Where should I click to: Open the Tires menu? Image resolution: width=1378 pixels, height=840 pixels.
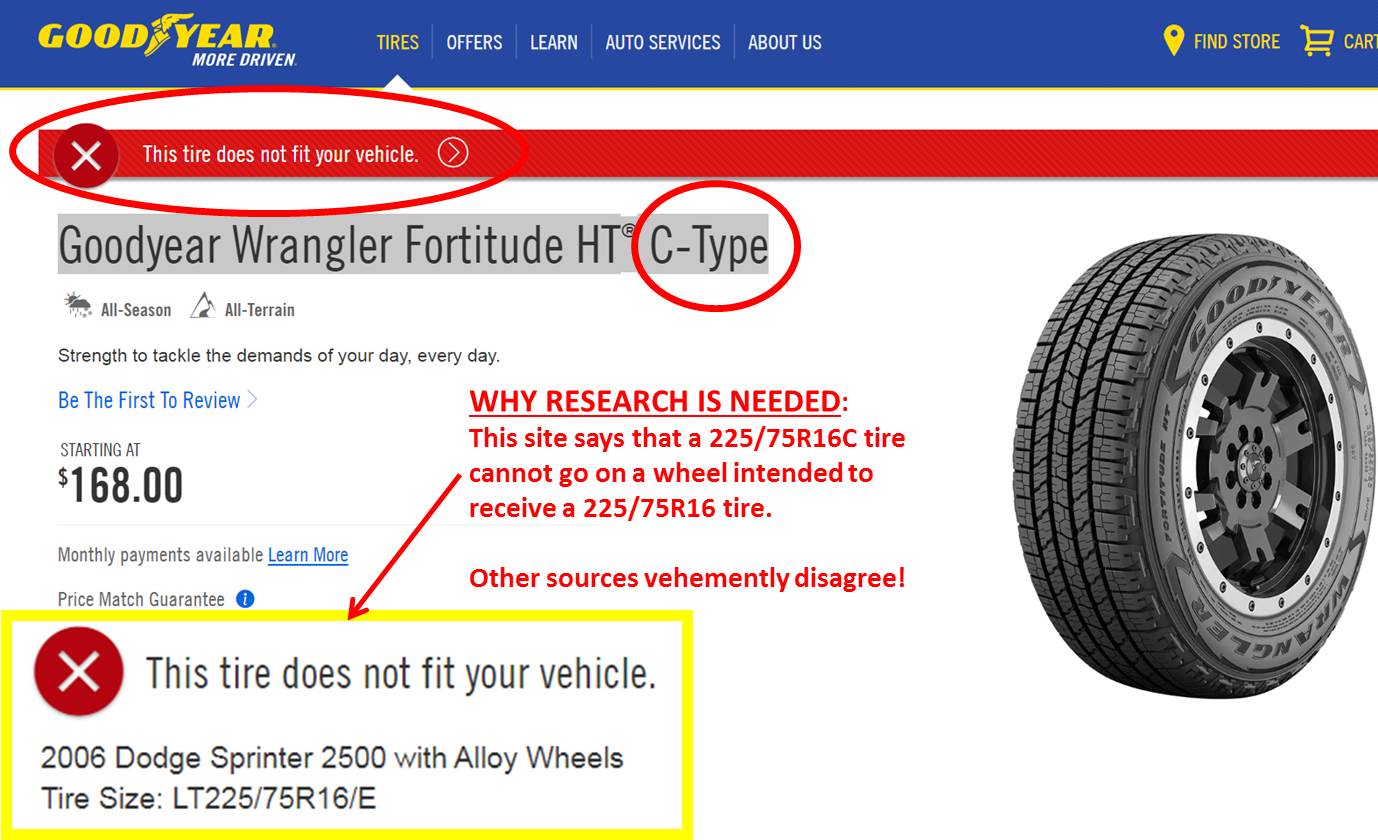pos(398,42)
